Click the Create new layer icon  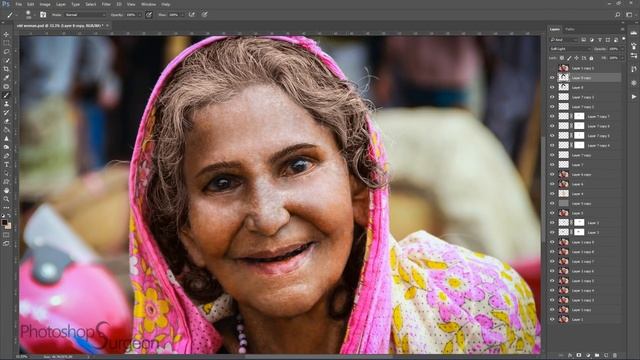tap(606, 355)
